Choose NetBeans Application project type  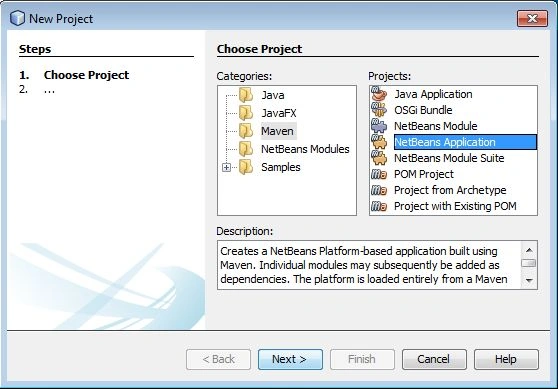(465, 142)
